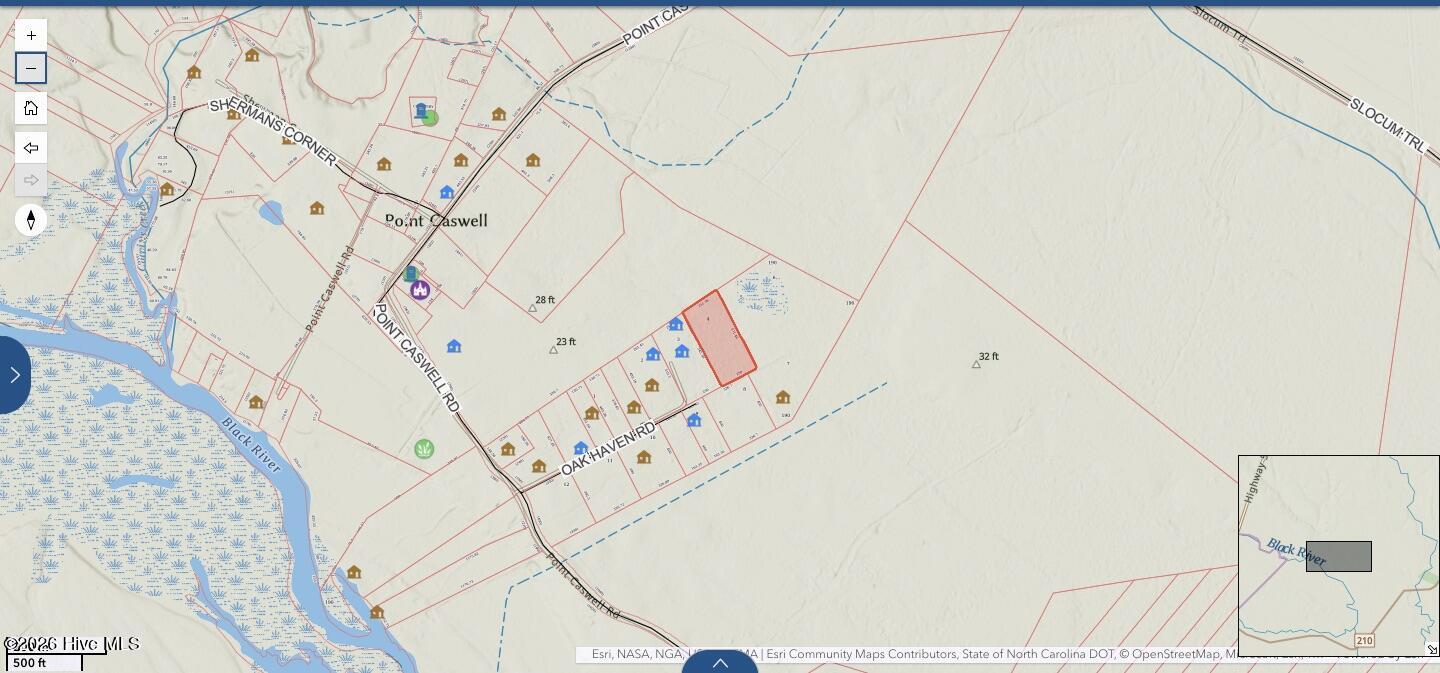Viewport: 1440px width, 673px height.
Task: Zoom out with the minus button
Action: point(31,68)
